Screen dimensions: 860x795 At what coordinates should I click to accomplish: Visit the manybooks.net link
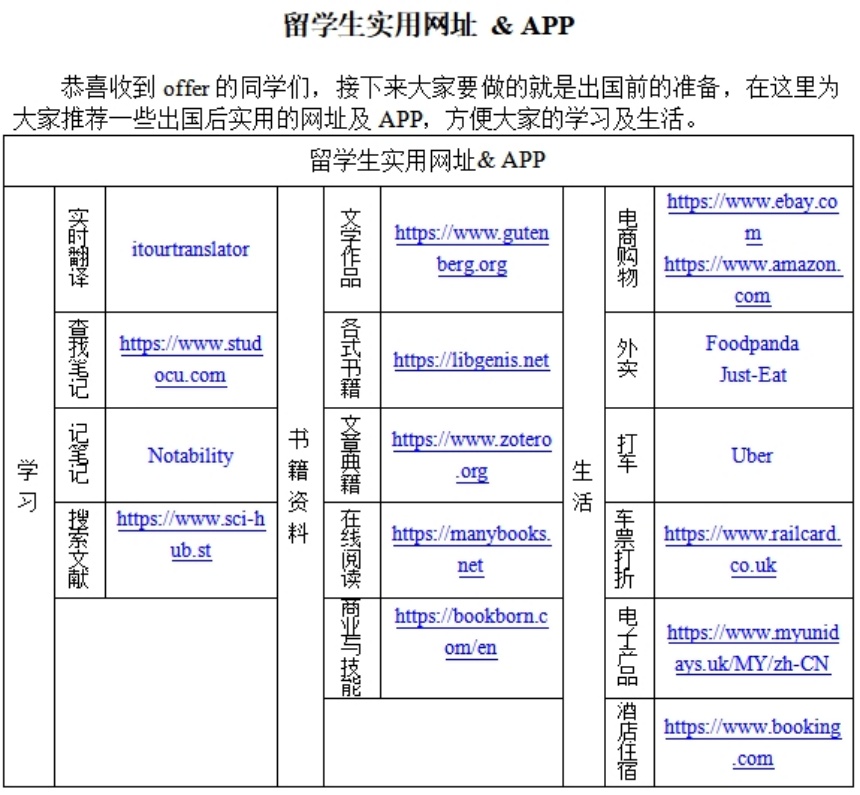pos(471,535)
